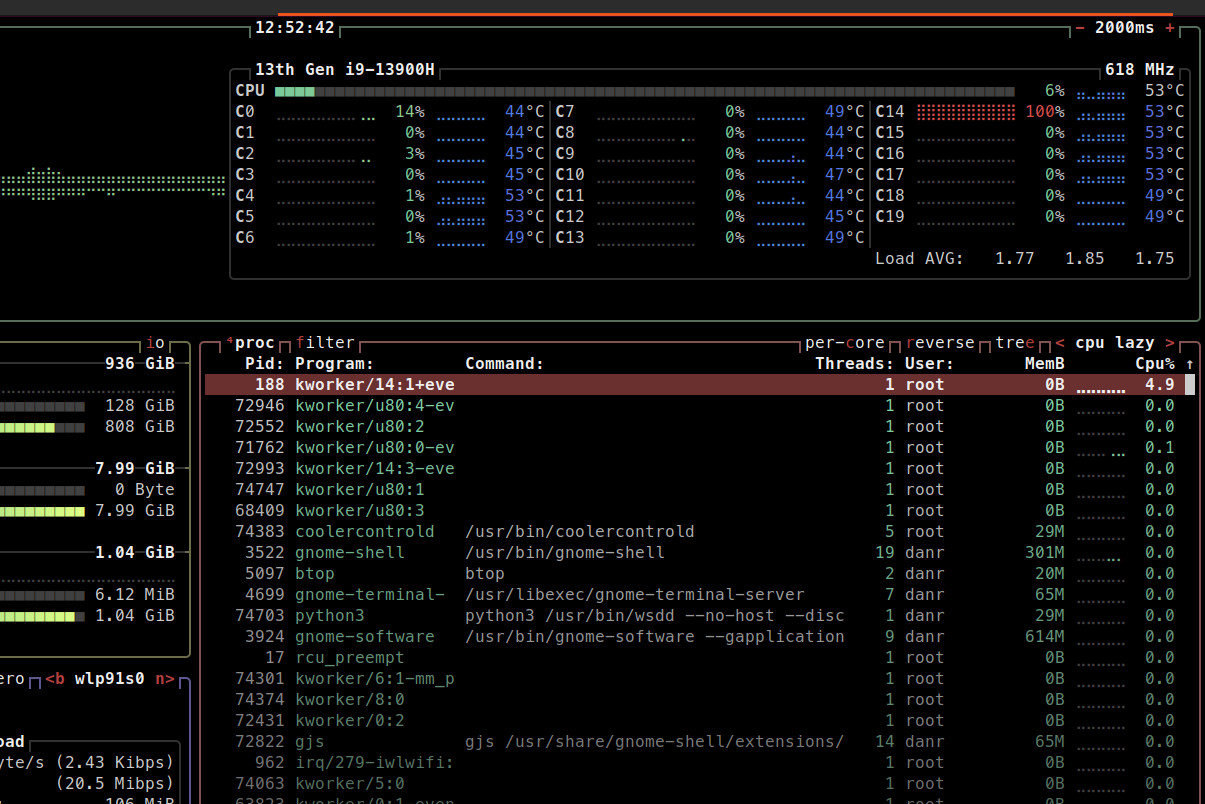Select next network interface with n
The image size is (1205, 804).
tap(165, 679)
